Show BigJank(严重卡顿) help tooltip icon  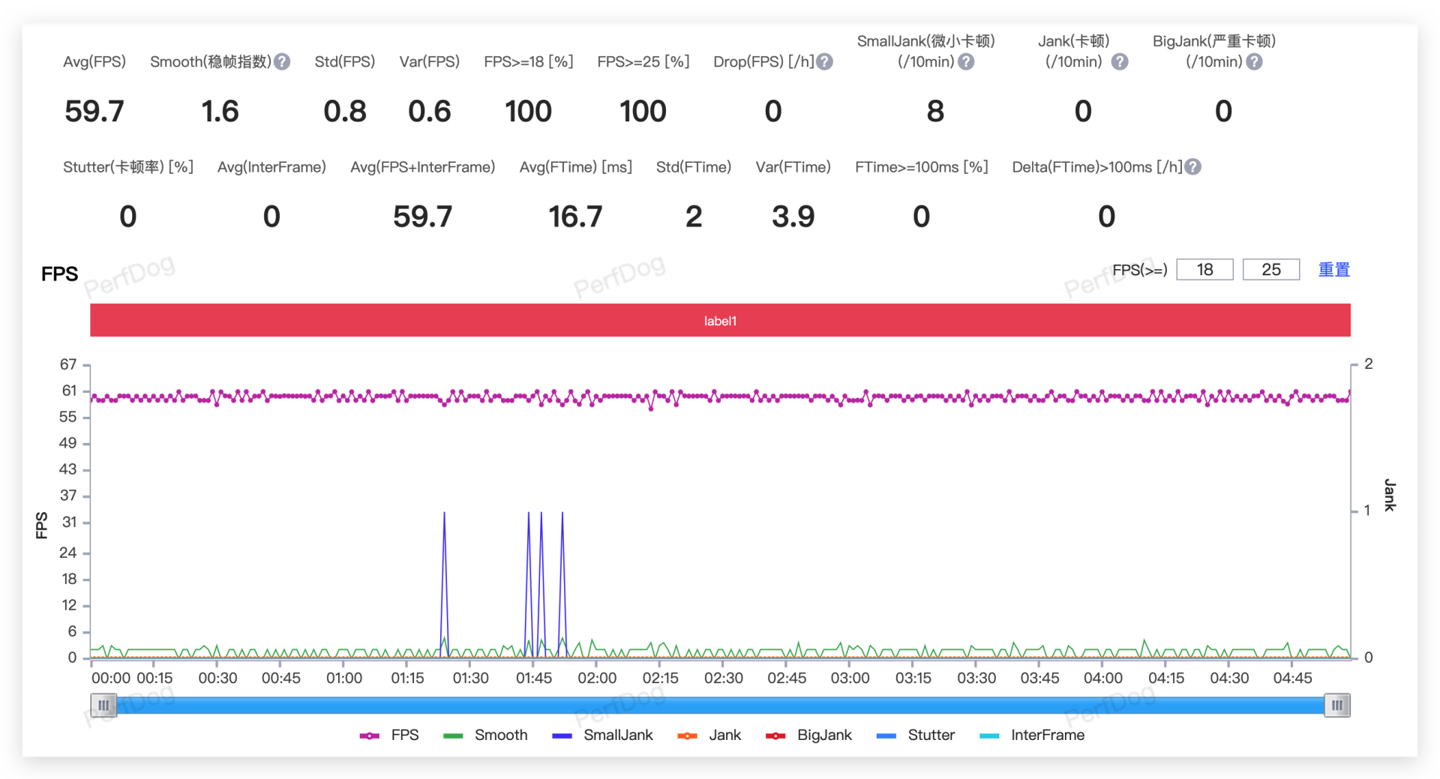click(1254, 62)
